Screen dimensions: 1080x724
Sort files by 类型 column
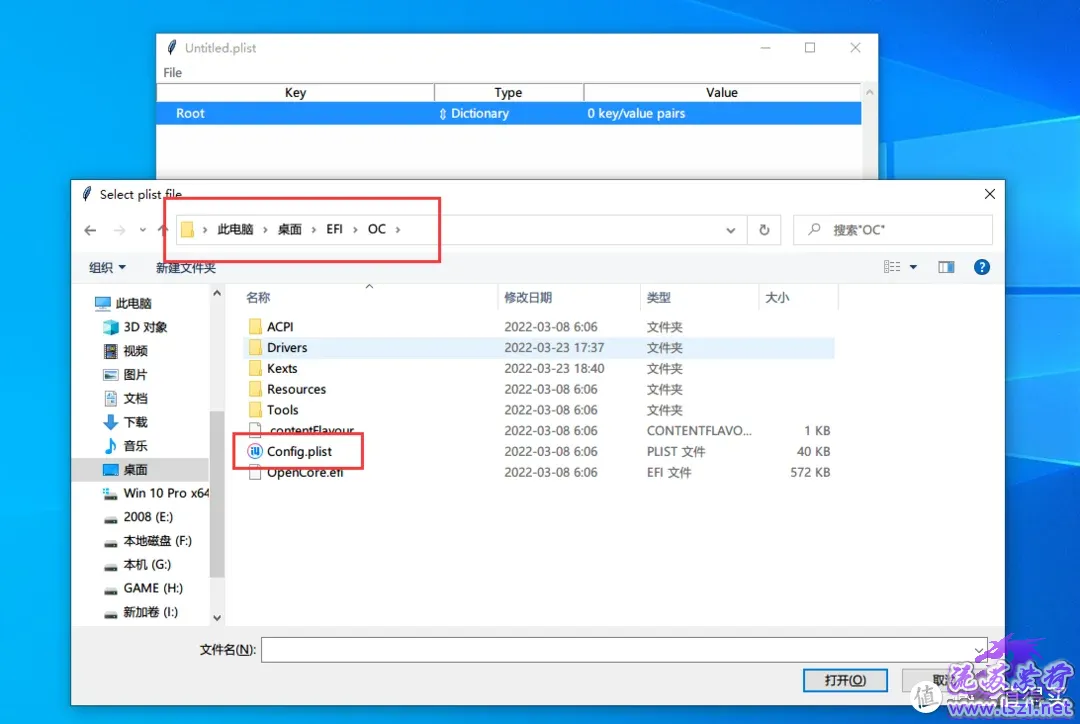click(658, 298)
